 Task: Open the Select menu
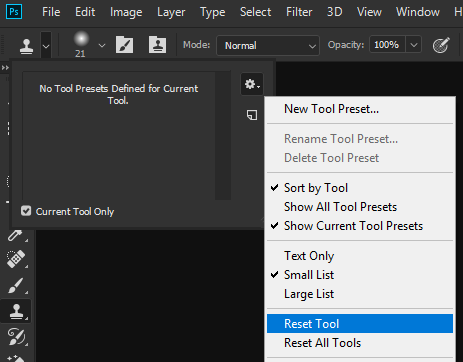tap(255, 12)
